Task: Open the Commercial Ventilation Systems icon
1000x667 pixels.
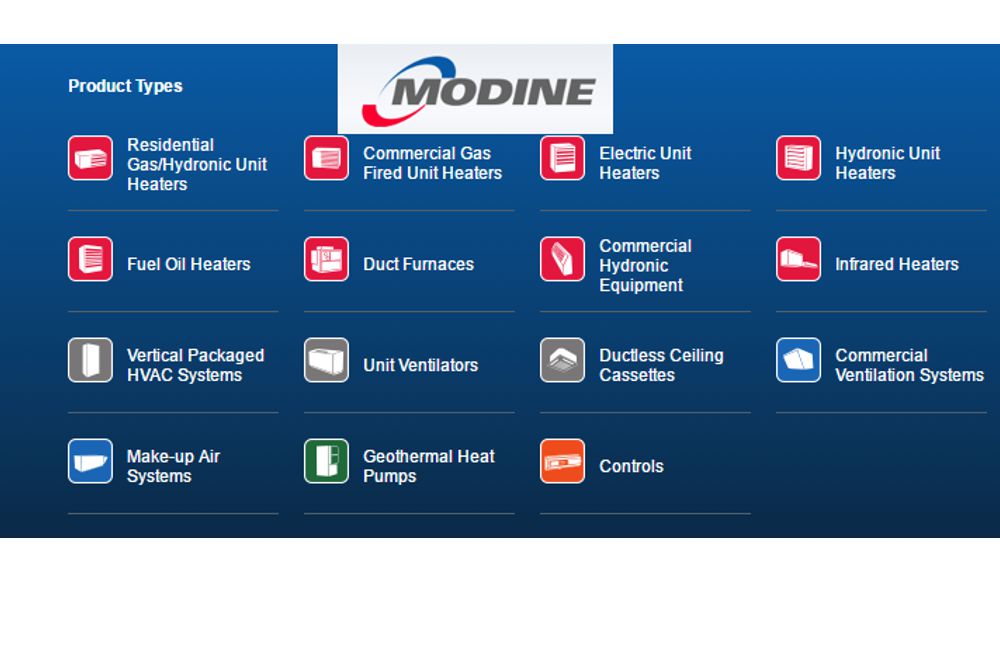Action: [798, 360]
